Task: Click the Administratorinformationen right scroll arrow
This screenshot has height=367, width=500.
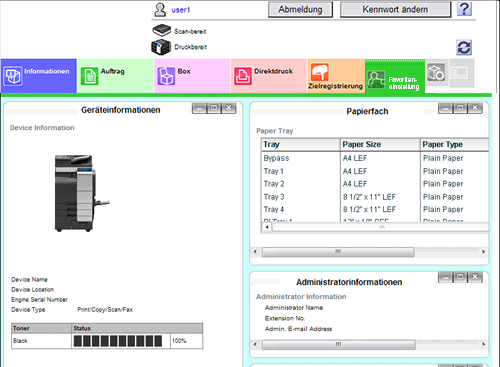Action: 484,344
